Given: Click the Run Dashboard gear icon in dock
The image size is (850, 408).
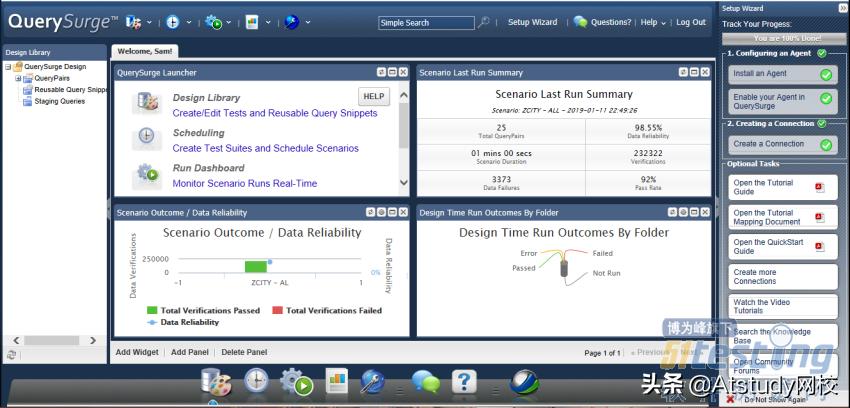Looking at the screenshot, I should click(296, 381).
